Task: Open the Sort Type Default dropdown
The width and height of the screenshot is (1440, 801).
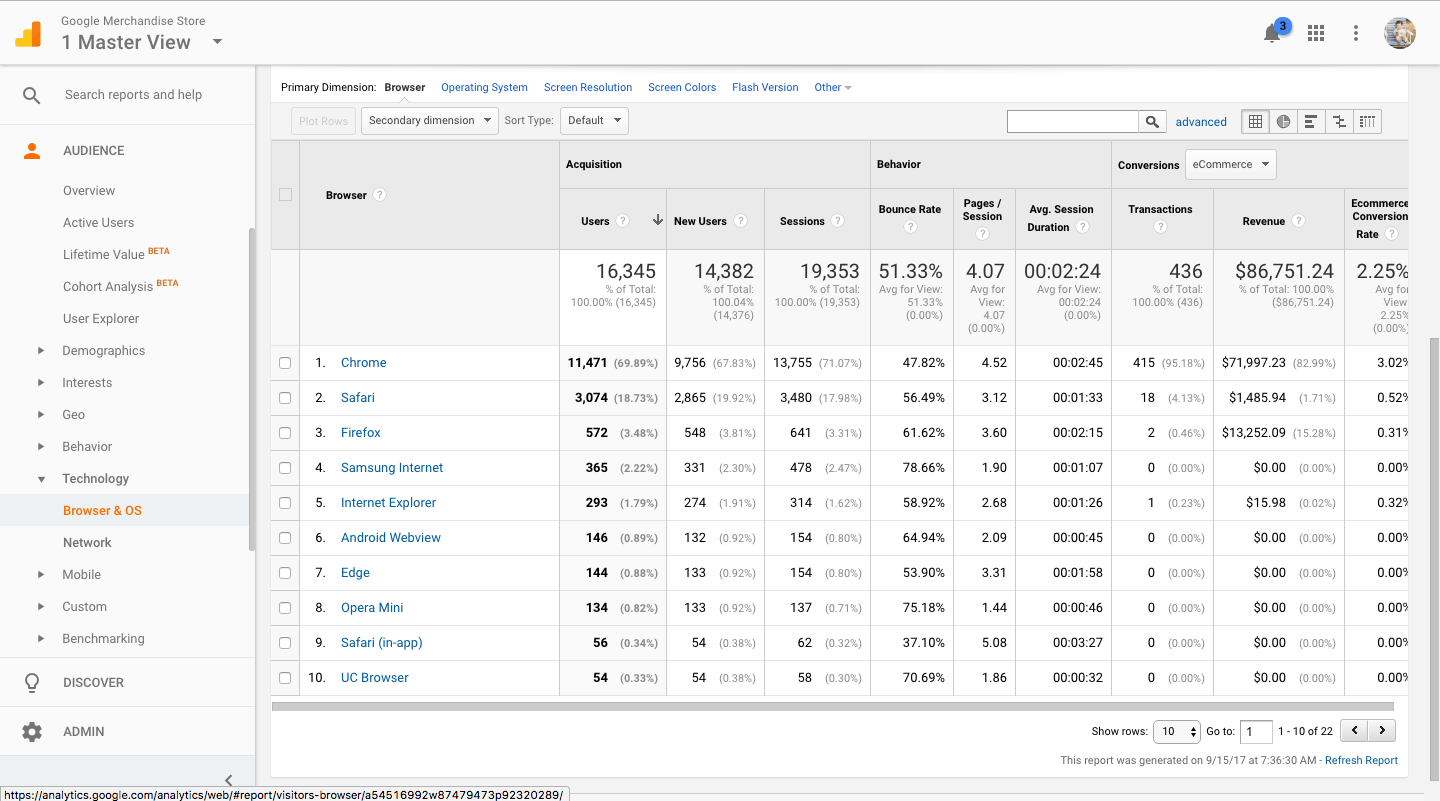Action: [594, 121]
